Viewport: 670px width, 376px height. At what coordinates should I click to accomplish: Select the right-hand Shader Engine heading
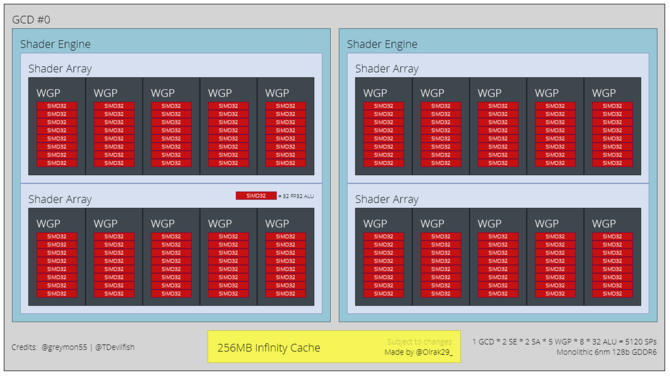[382, 44]
